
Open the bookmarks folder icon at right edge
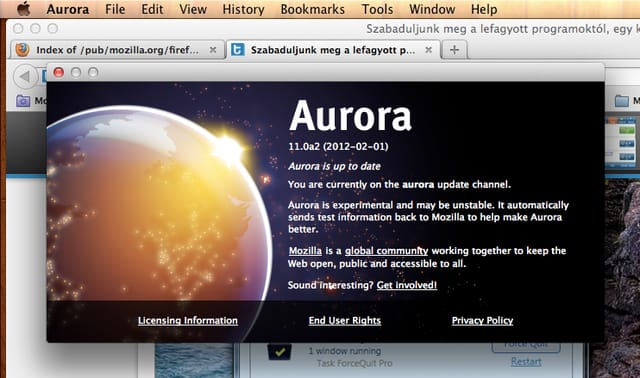coord(621,100)
